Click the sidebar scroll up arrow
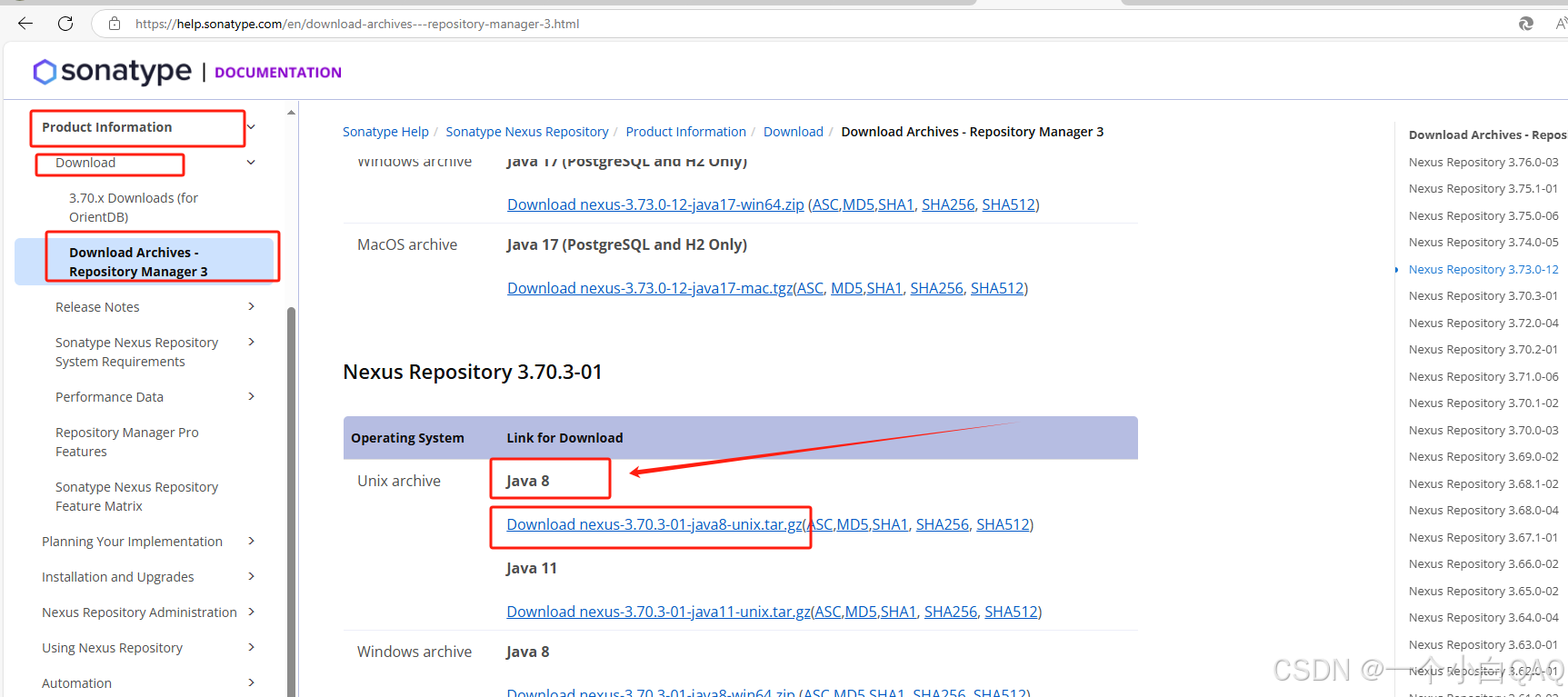This screenshot has width=1568, height=697. click(292, 113)
